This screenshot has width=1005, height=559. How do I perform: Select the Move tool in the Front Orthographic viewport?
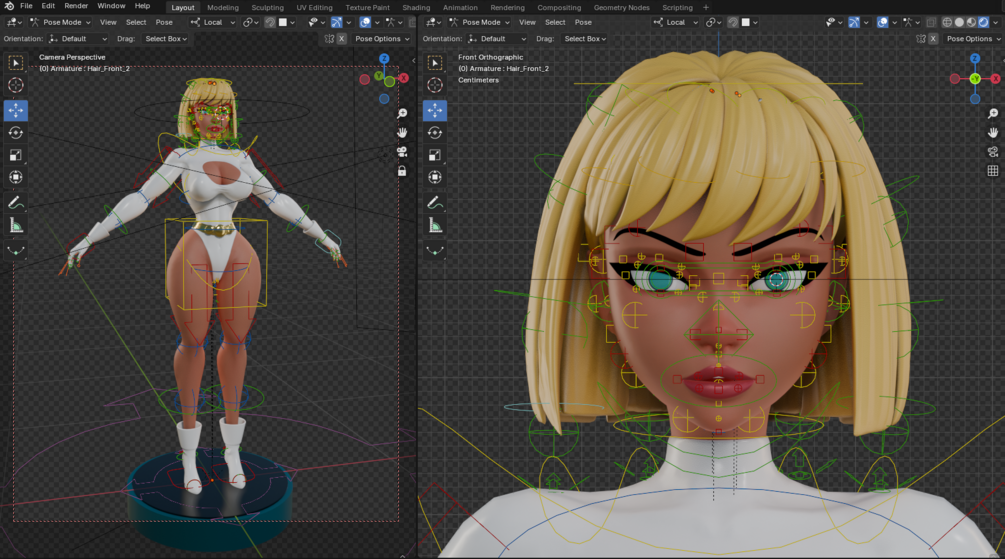pyautogui.click(x=435, y=110)
